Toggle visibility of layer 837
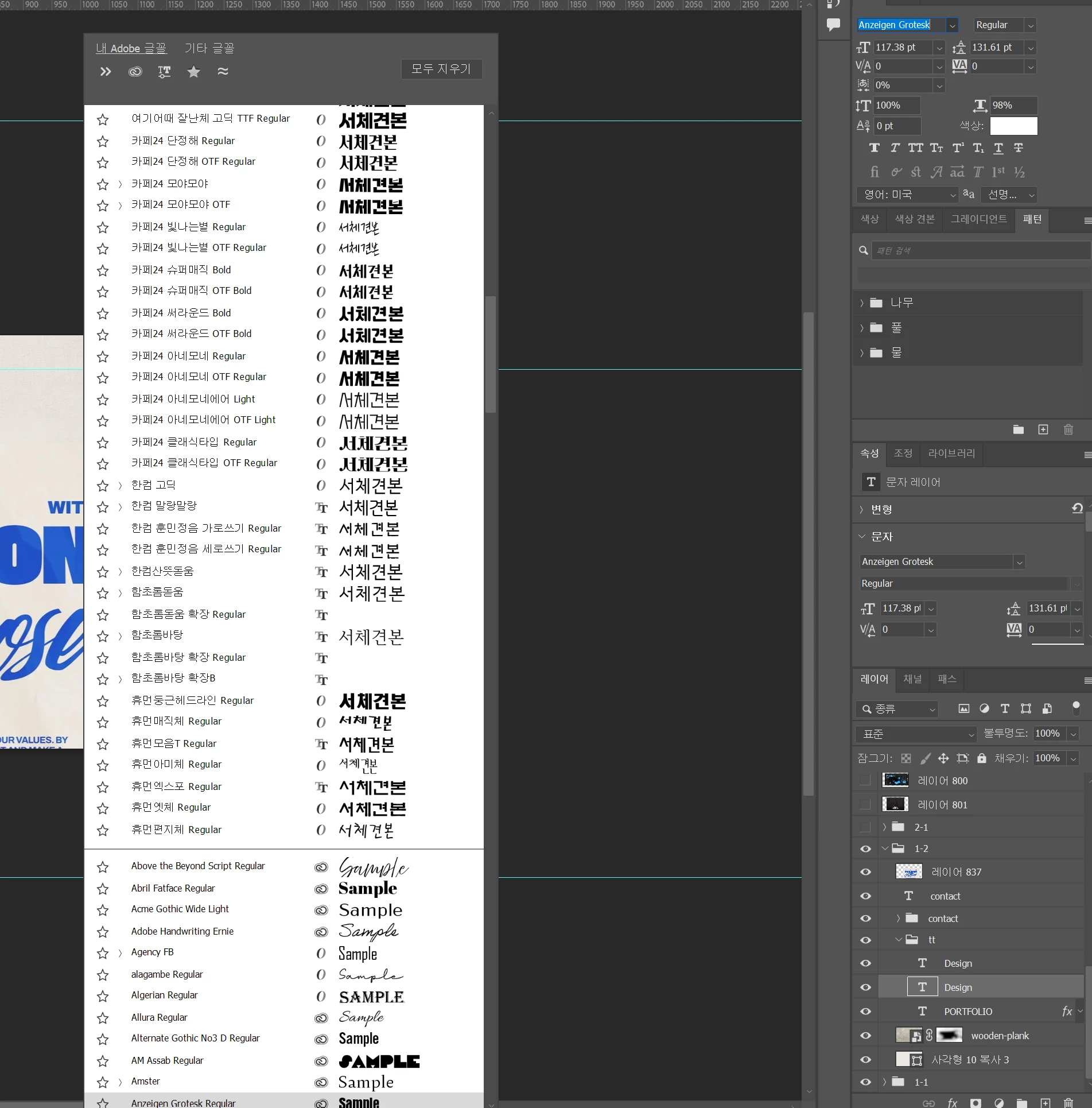The width and height of the screenshot is (1092, 1108). (866, 872)
